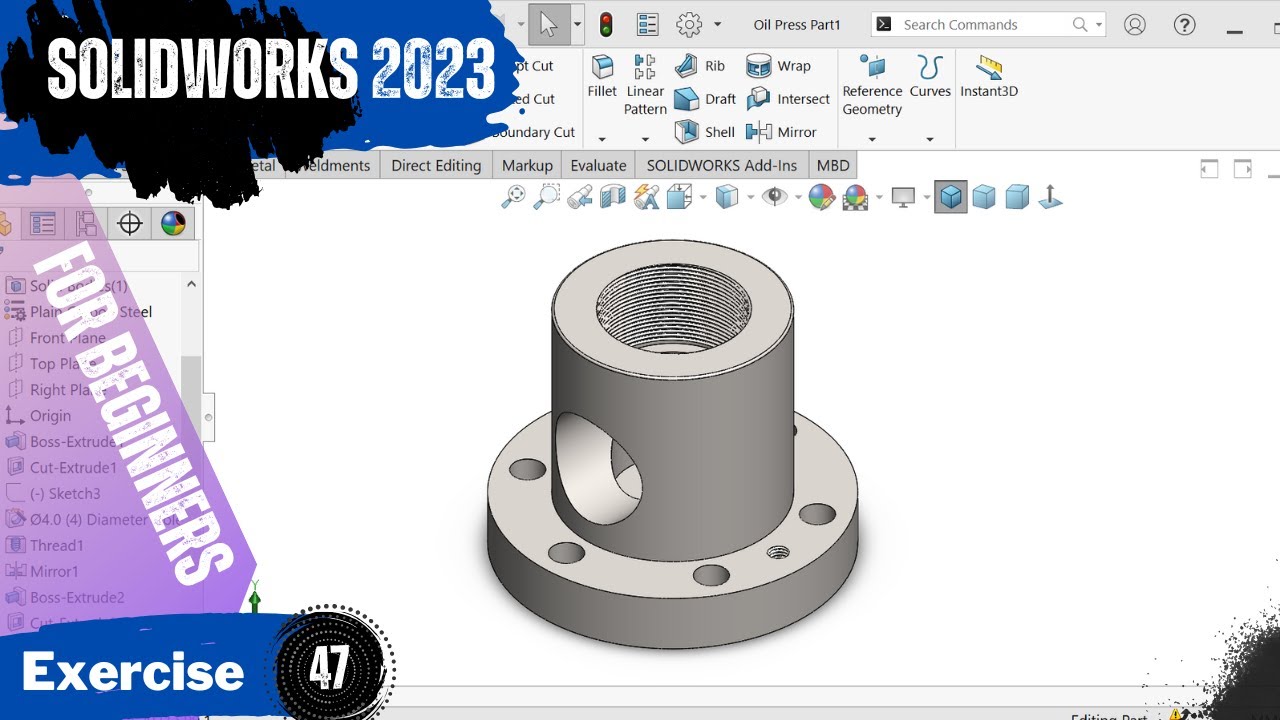Select the Rib feature tool
This screenshot has height=720, width=1280.
pos(700,66)
